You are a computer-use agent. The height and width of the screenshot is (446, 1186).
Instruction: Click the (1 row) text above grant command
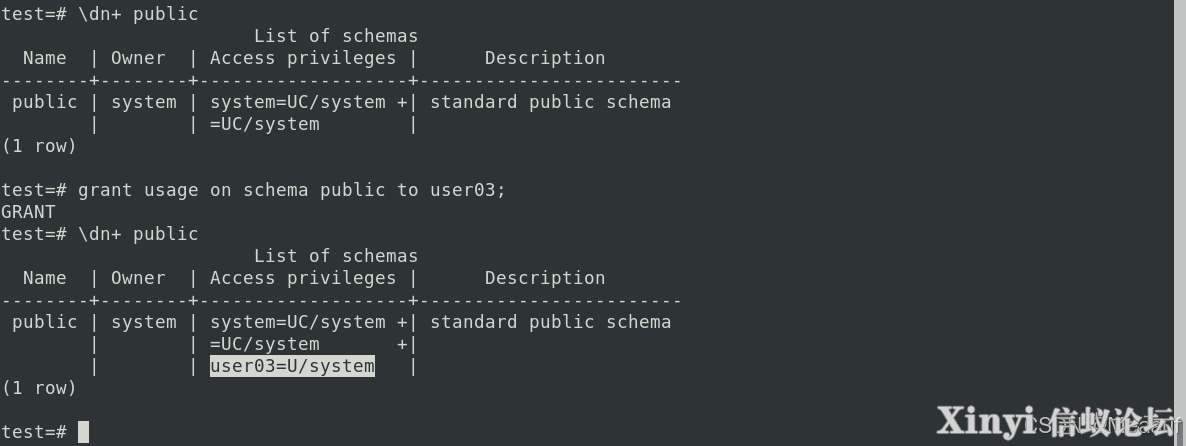pos(39,147)
